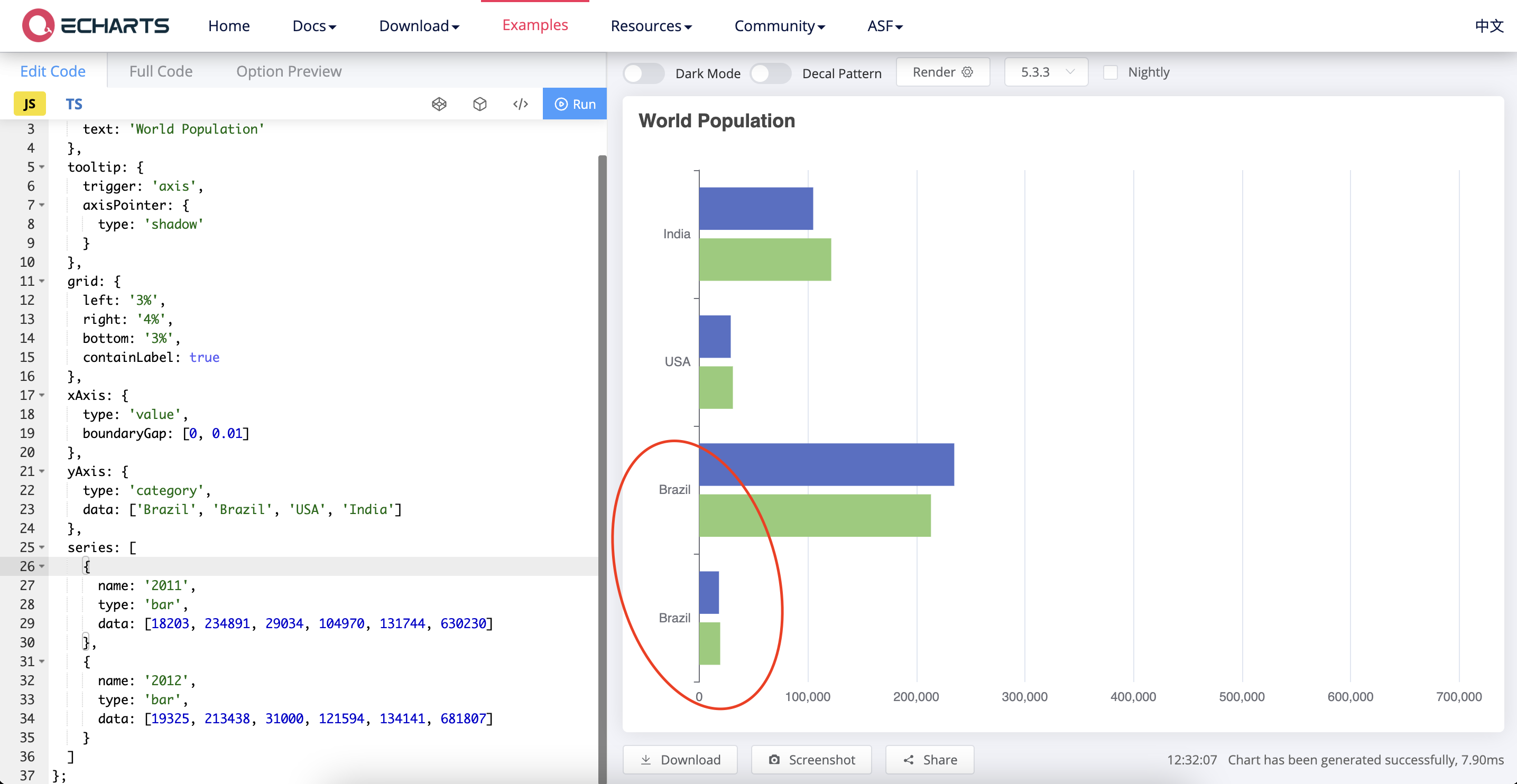Click the code export icon

tap(520, 104)
